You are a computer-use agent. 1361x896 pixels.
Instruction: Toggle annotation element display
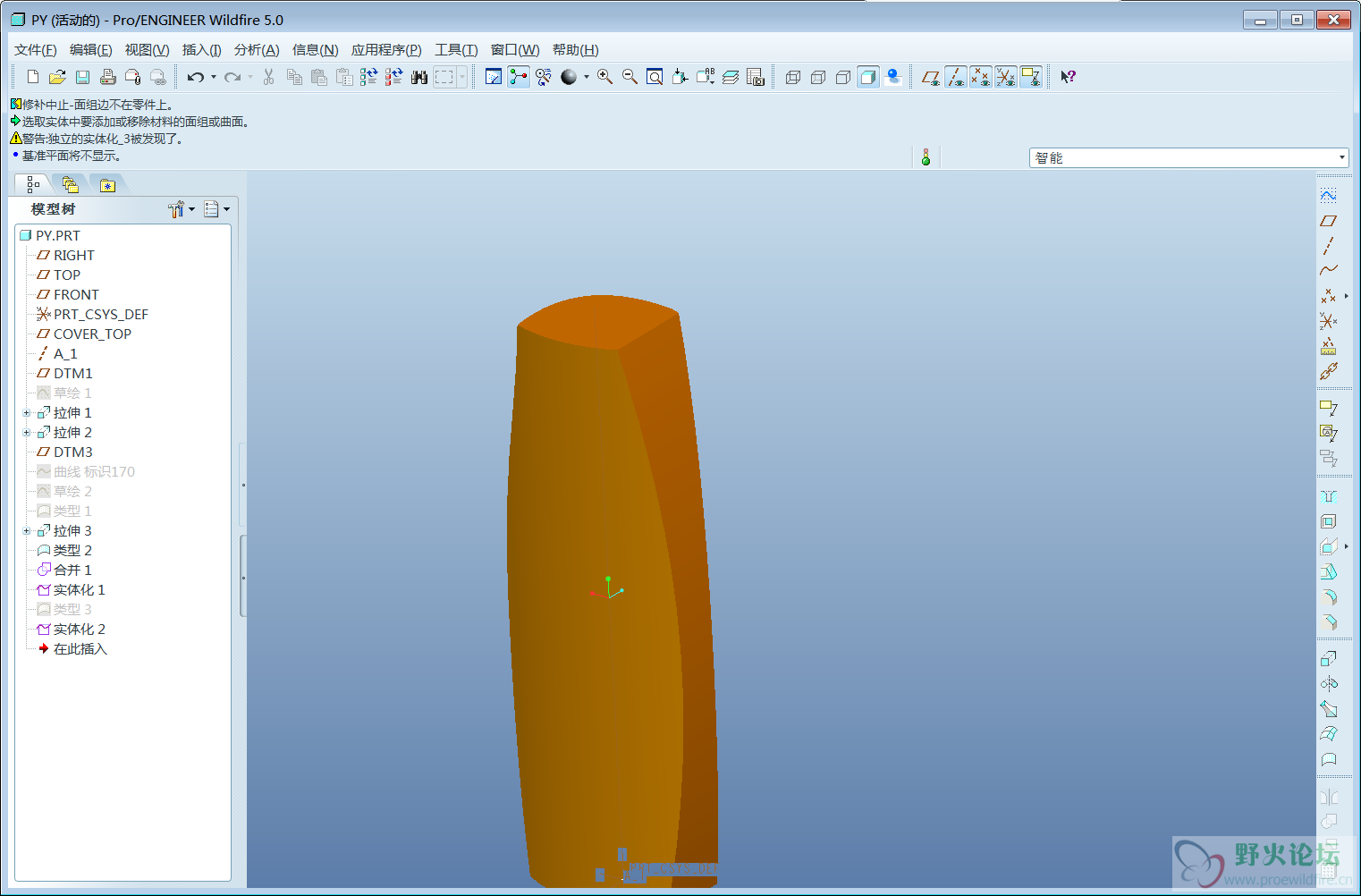1031,77
